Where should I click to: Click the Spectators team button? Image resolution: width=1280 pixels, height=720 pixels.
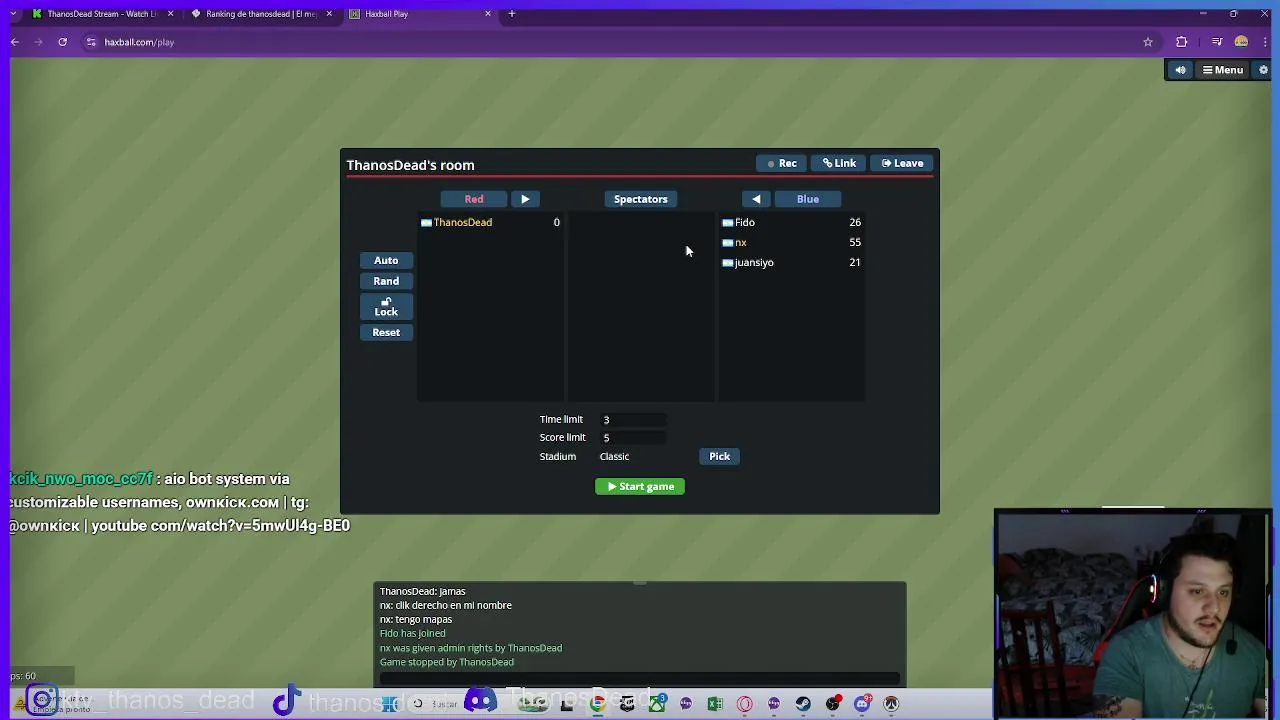click(x=641, y=199)
